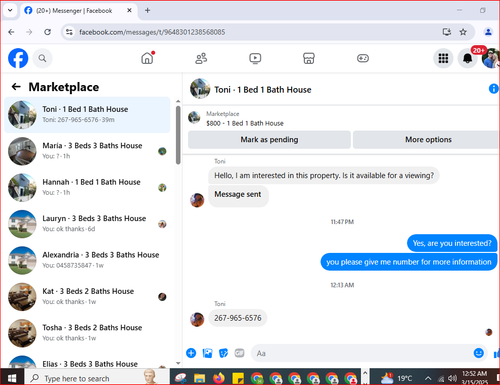Image resolution: width=500 pixels, height=385 pixels.
Task: Send a thumbs-up like
Action: [x=496, y=353]
